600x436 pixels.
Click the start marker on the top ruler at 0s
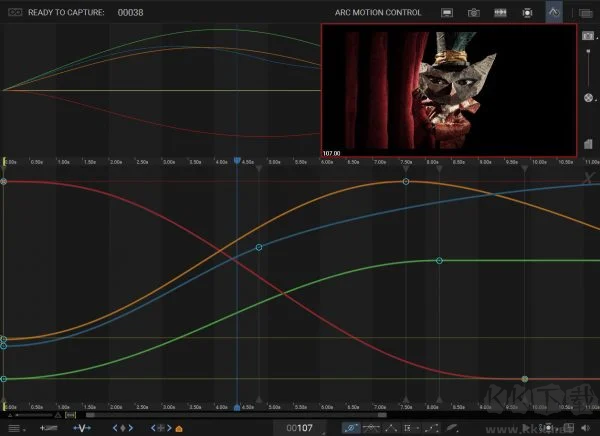[x=4, y=162]
